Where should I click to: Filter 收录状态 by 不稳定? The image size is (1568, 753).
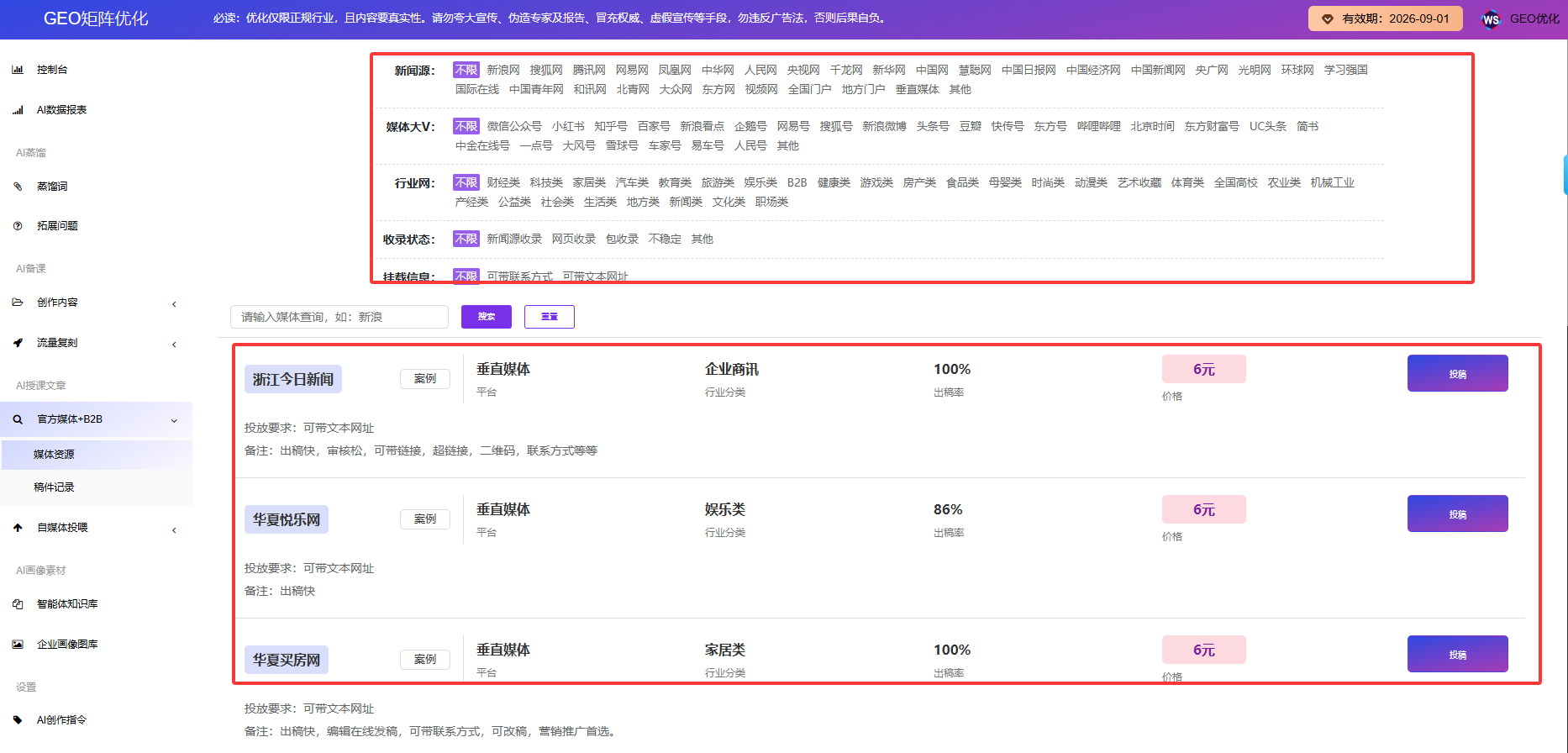coord(665,239)
